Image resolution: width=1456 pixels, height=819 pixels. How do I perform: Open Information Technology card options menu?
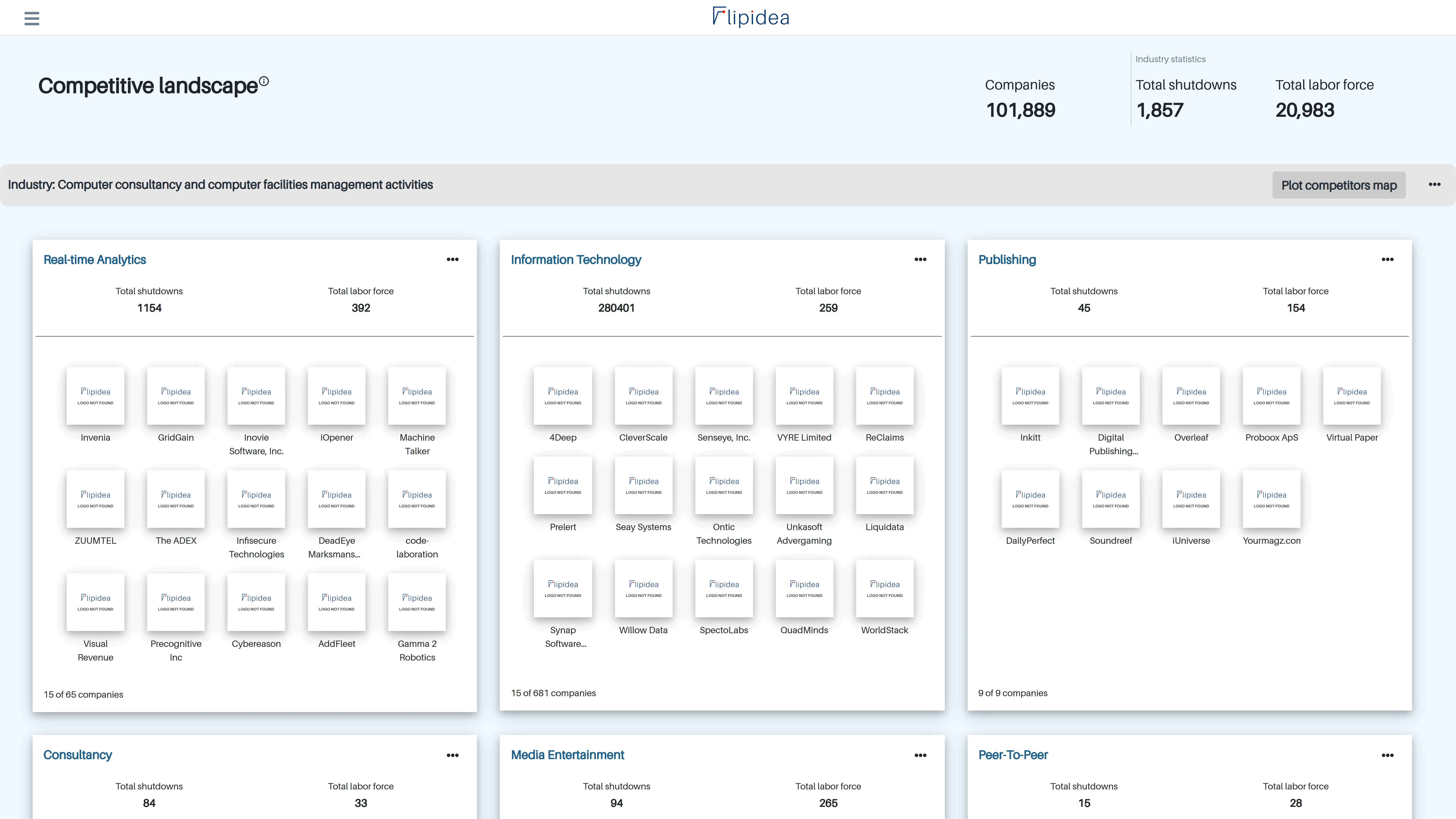920,259
